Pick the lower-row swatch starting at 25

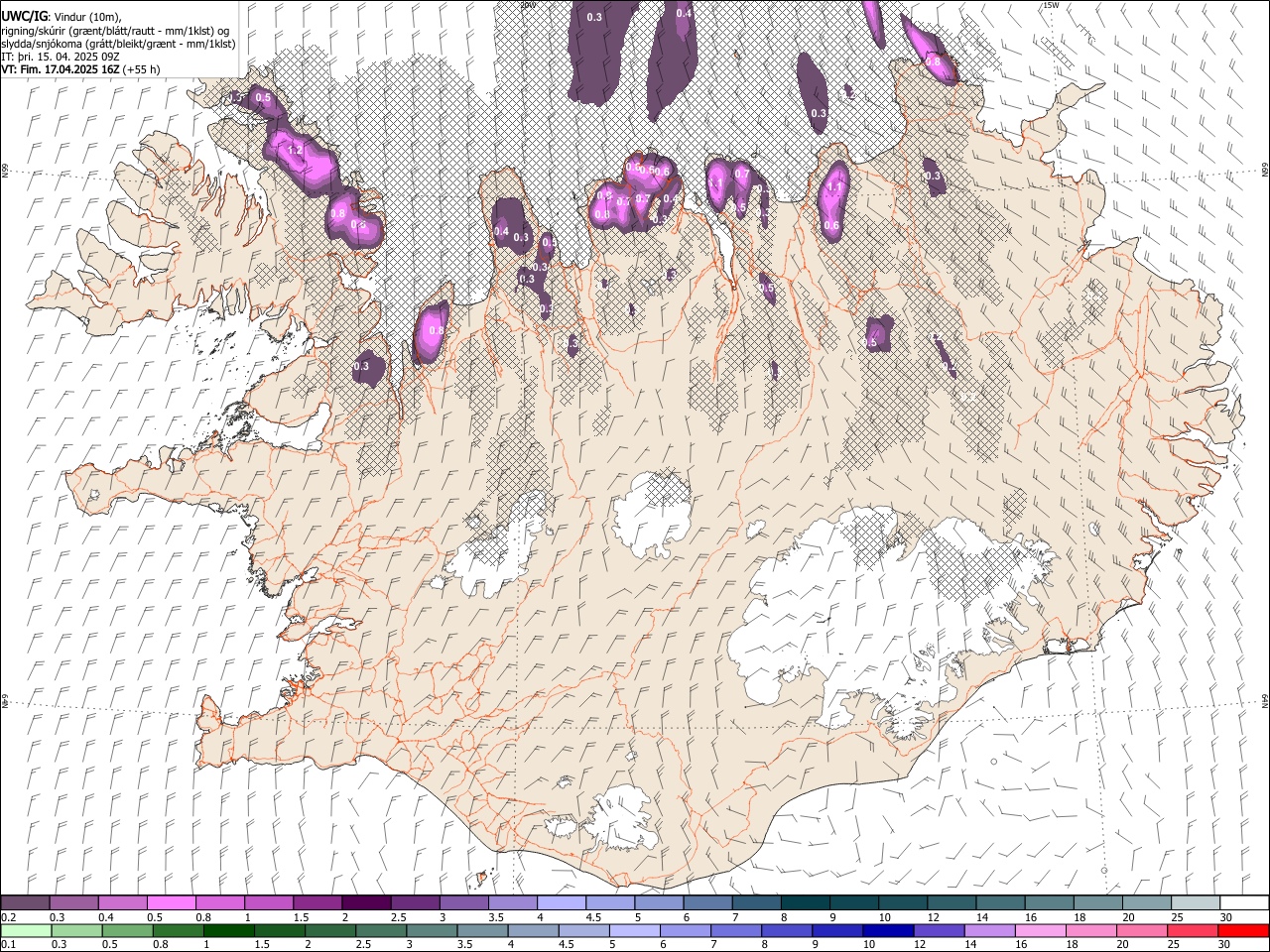[1192, 931]
